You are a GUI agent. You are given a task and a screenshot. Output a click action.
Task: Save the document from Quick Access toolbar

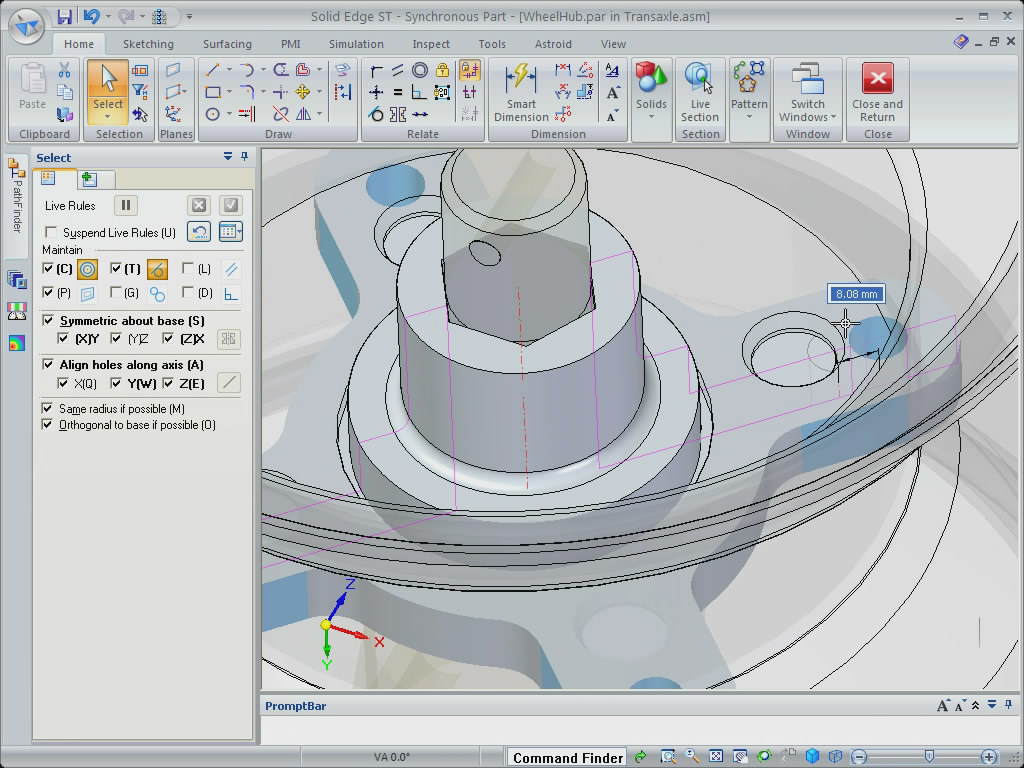point(65,16)
